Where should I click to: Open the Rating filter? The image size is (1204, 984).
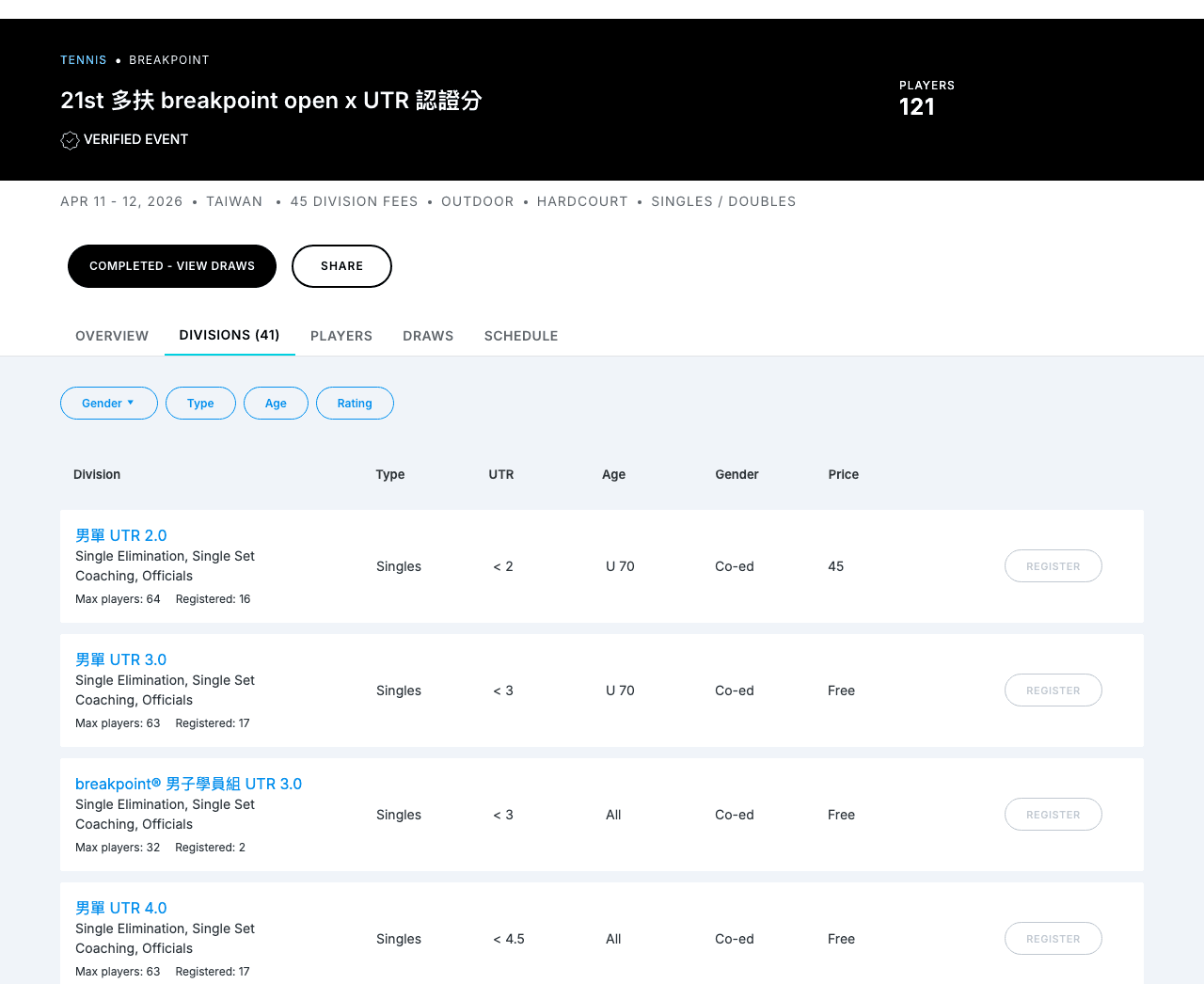355,404
